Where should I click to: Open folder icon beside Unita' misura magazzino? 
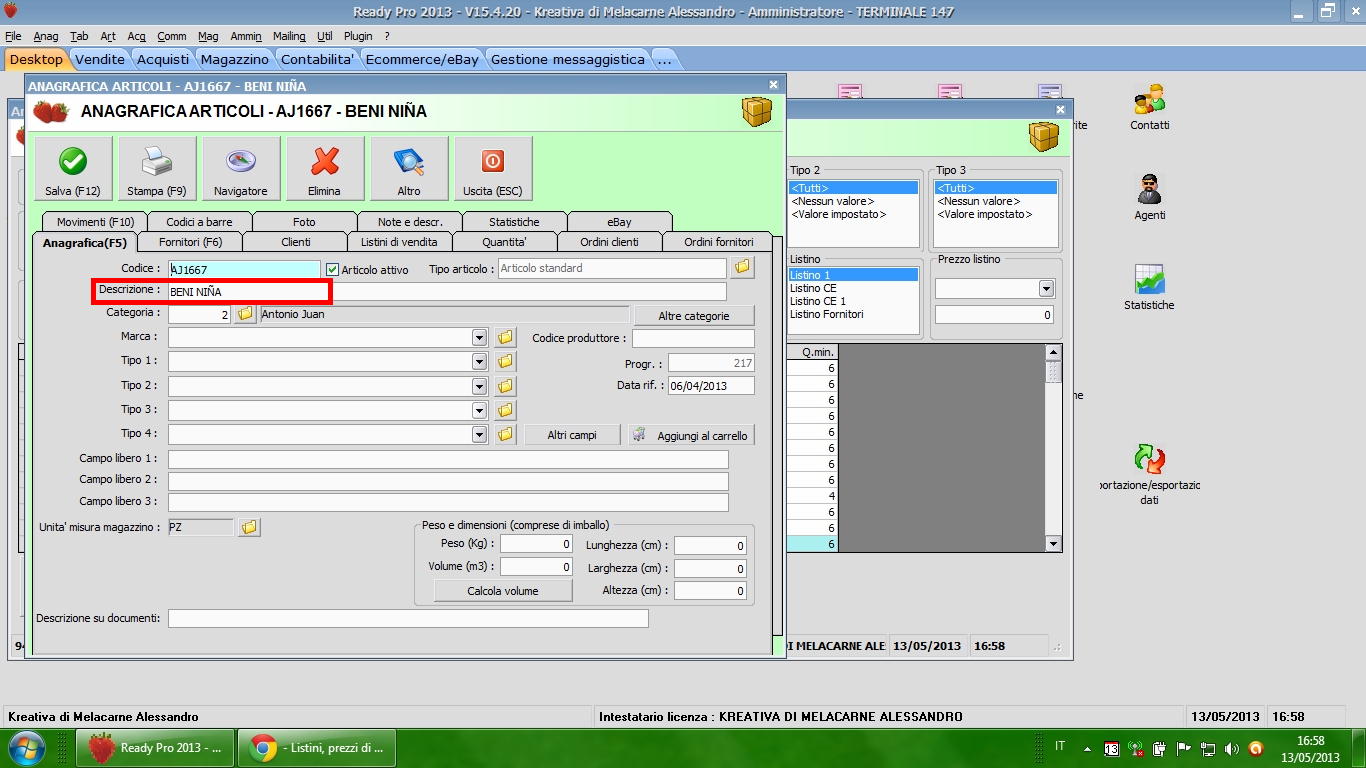point(249,527)
